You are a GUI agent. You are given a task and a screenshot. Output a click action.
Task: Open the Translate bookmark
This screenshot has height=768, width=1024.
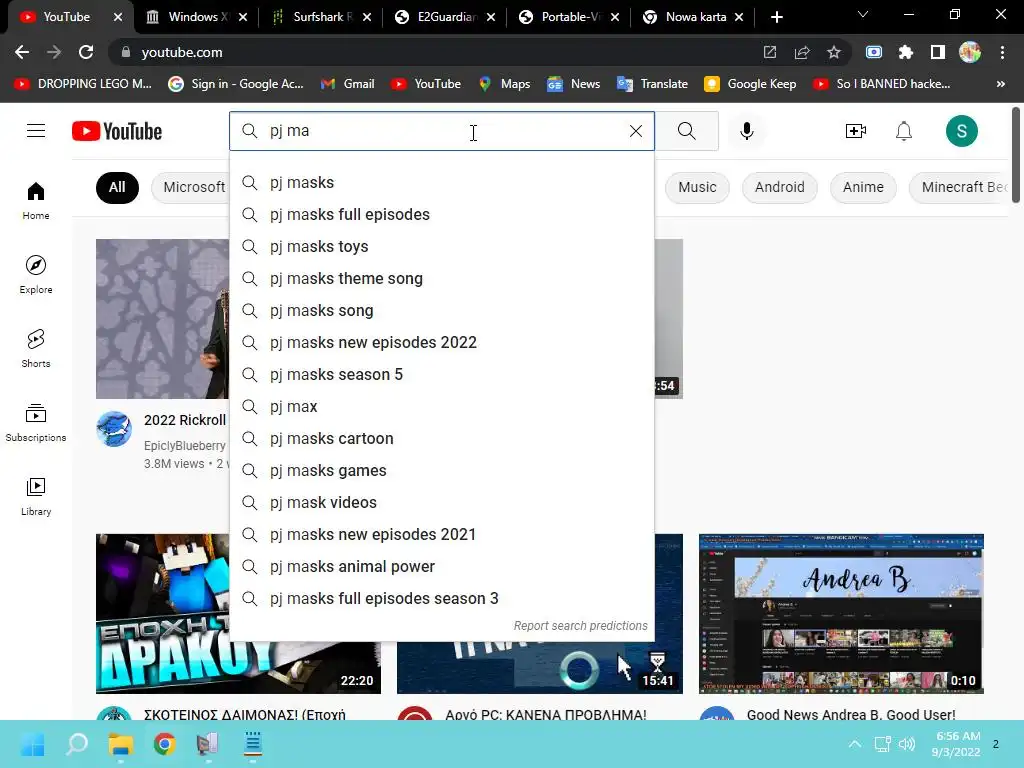click(652, 84)
